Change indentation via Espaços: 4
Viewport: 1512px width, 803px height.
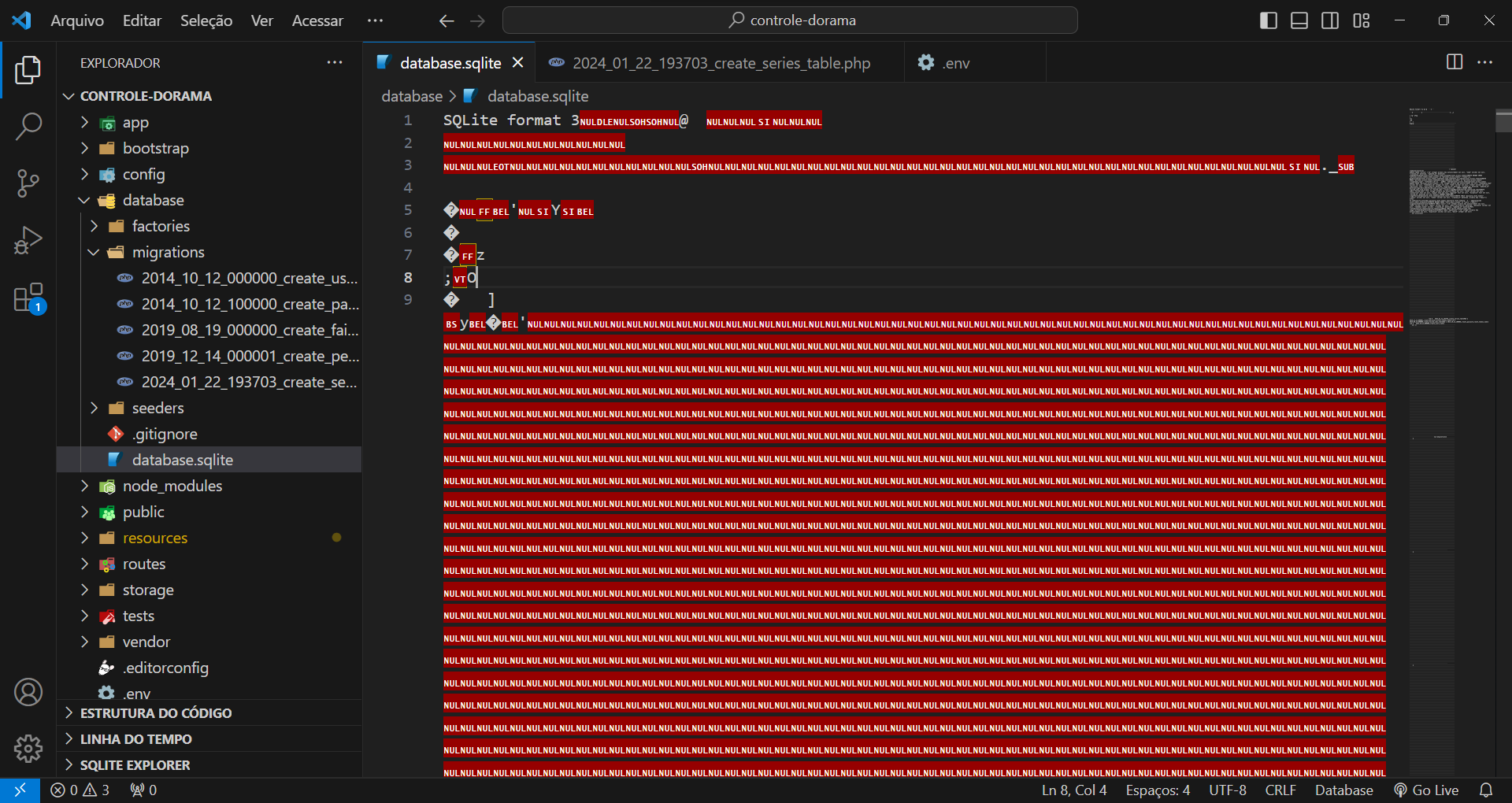click(x=1158, y=790)
